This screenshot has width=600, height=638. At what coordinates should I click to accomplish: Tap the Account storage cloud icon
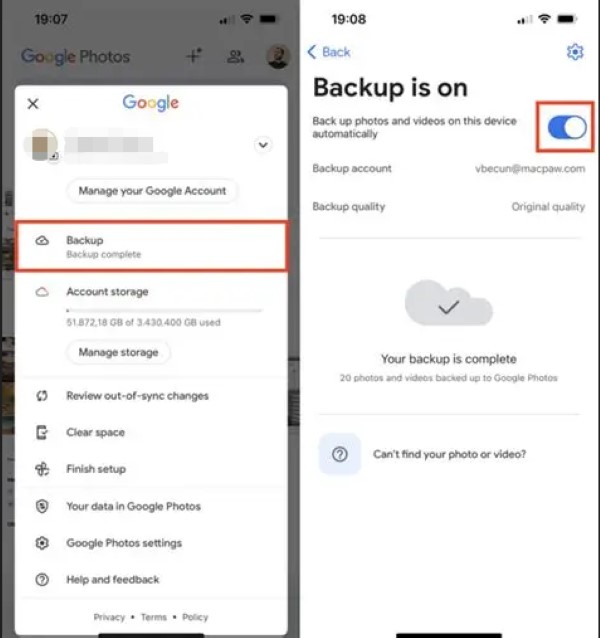point(42,292)
